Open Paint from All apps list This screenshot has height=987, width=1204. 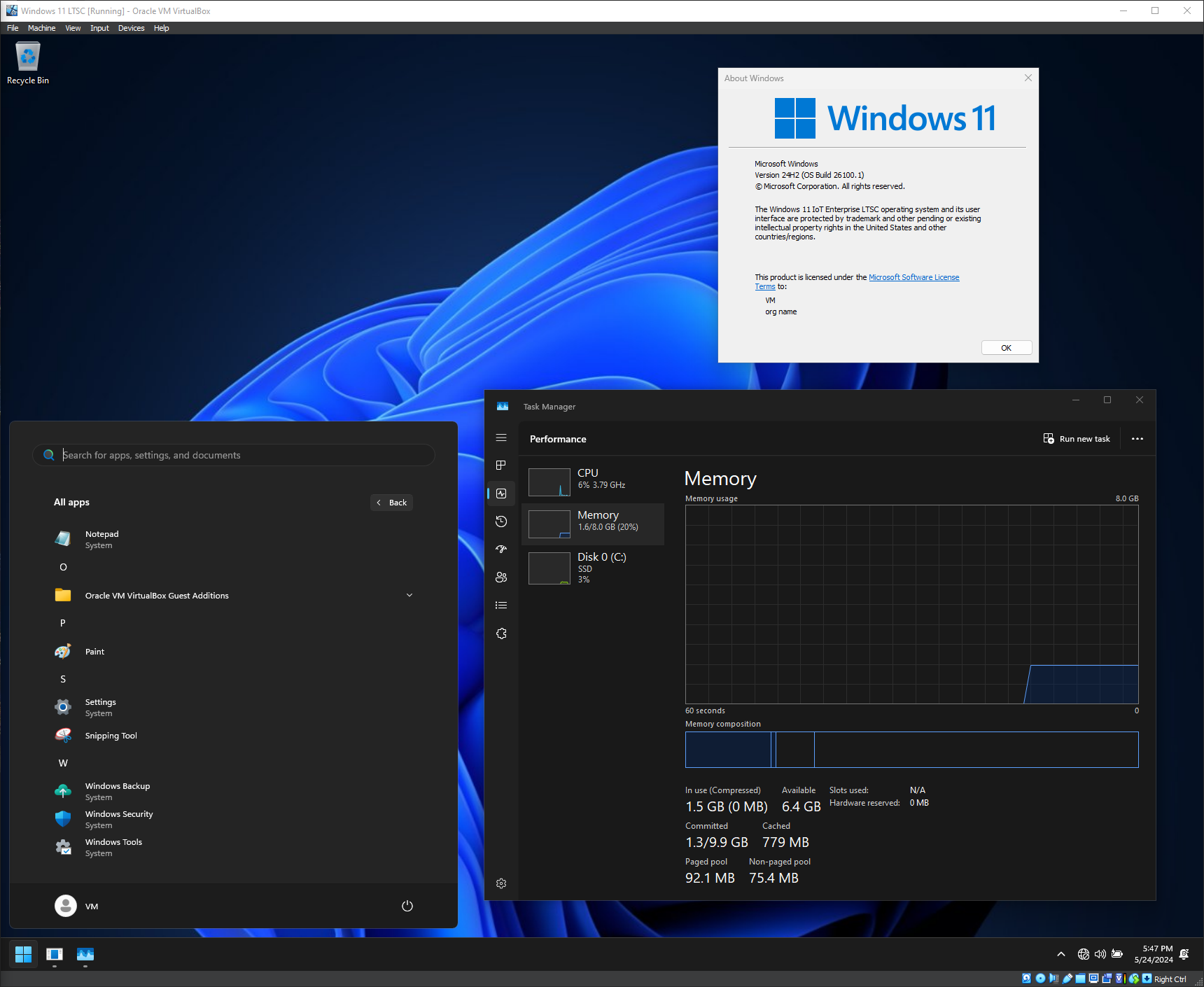tap(234, 651)
